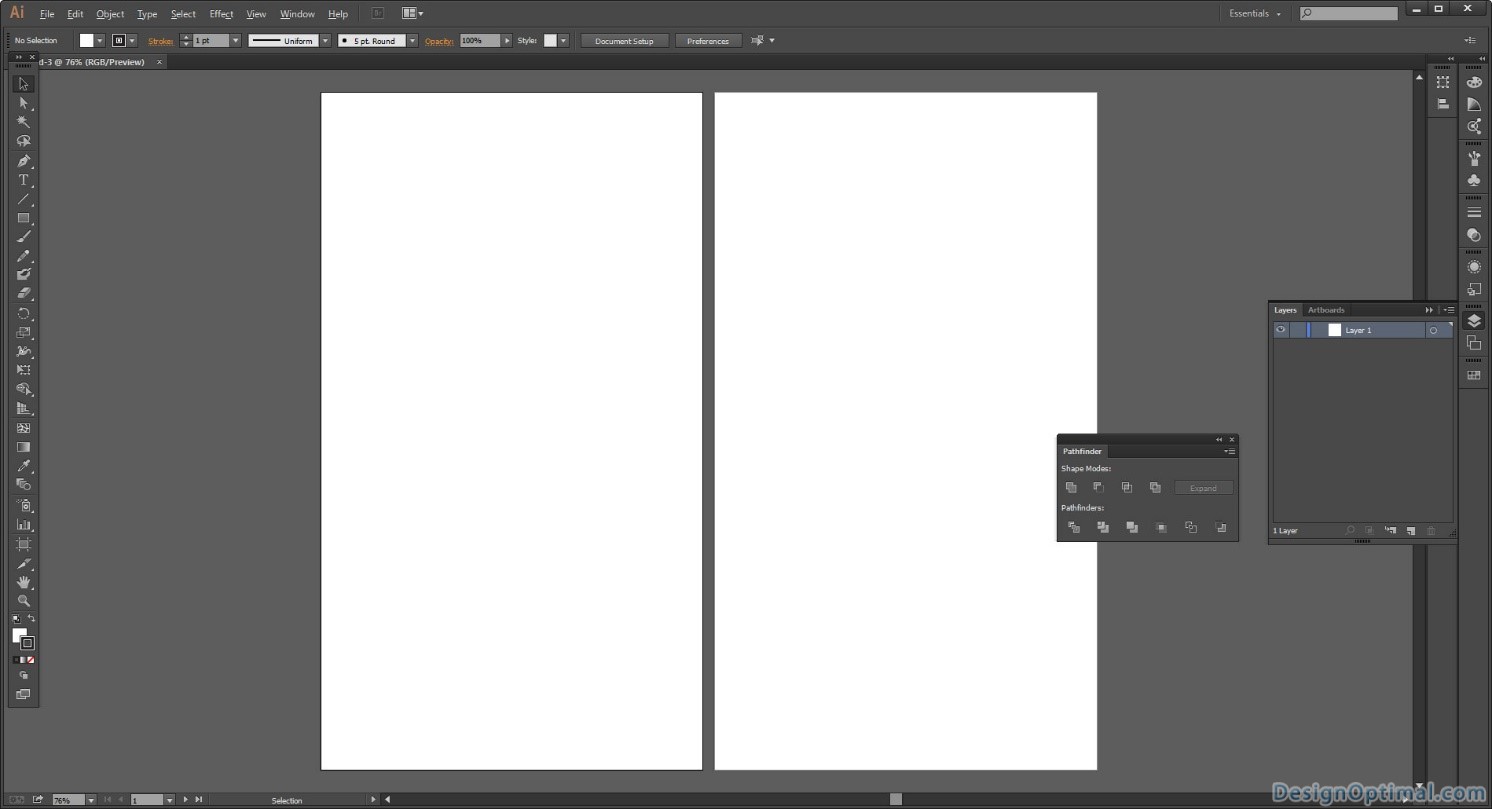Screen dimensions: 1492x809
Task: Select the Gradient tool
Action: point(23,447)
